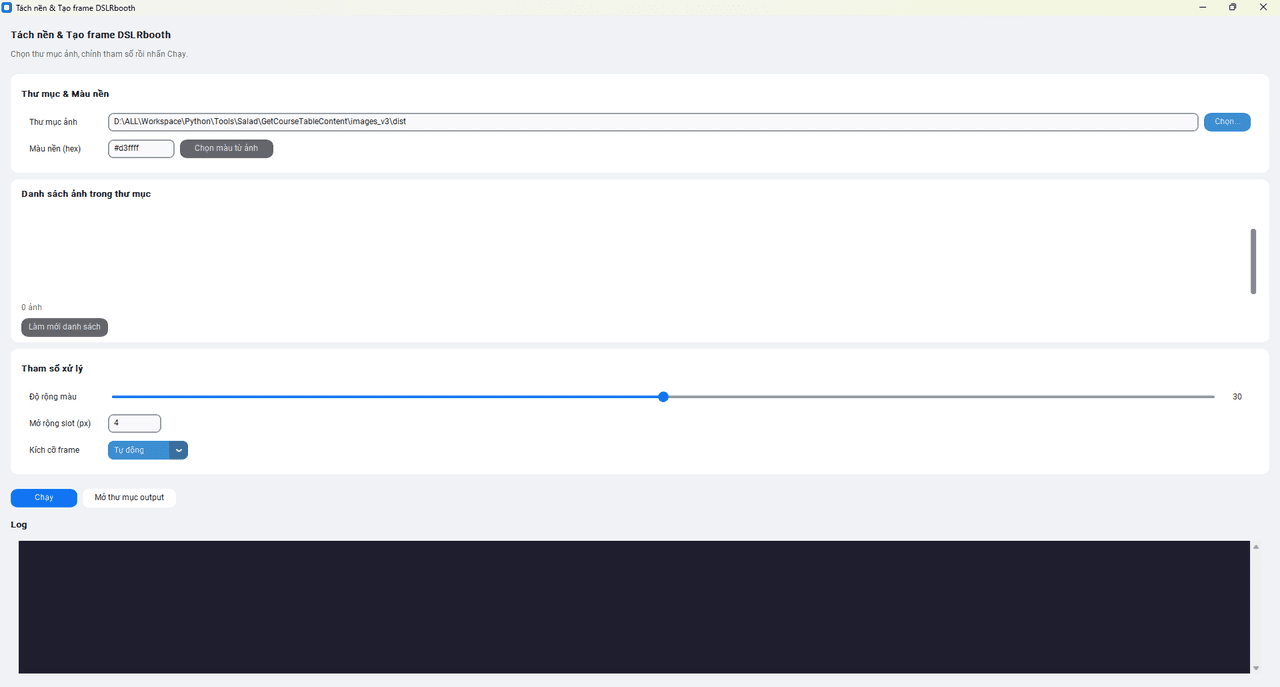Click the Log scroll down arrow
The image size is (1280, 687).
[1256, 668]
